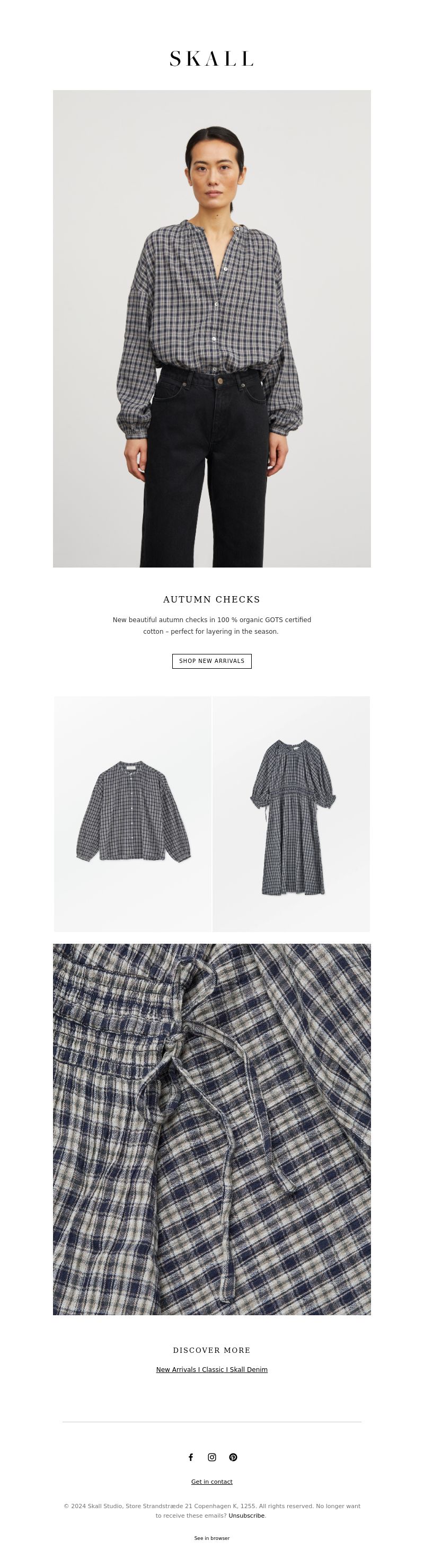Open the model hero photo in checked blouse

coord(212,329)
